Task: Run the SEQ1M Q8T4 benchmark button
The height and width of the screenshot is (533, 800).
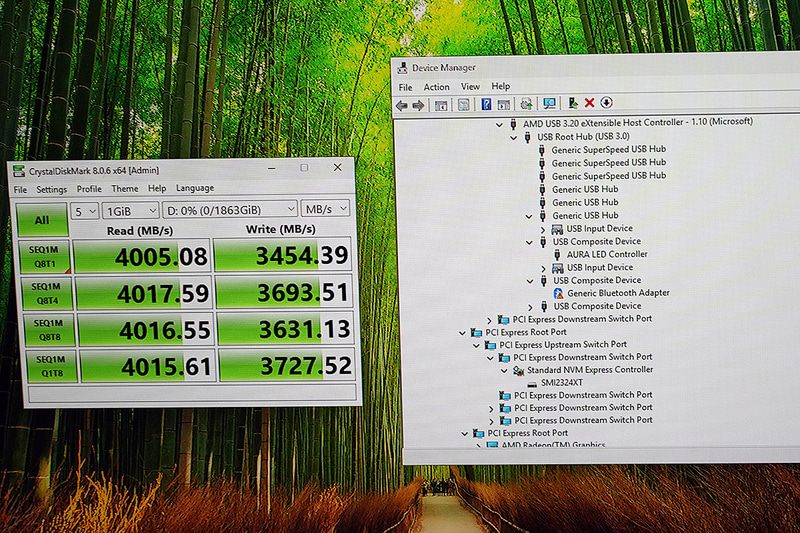Action: [47, 293]
